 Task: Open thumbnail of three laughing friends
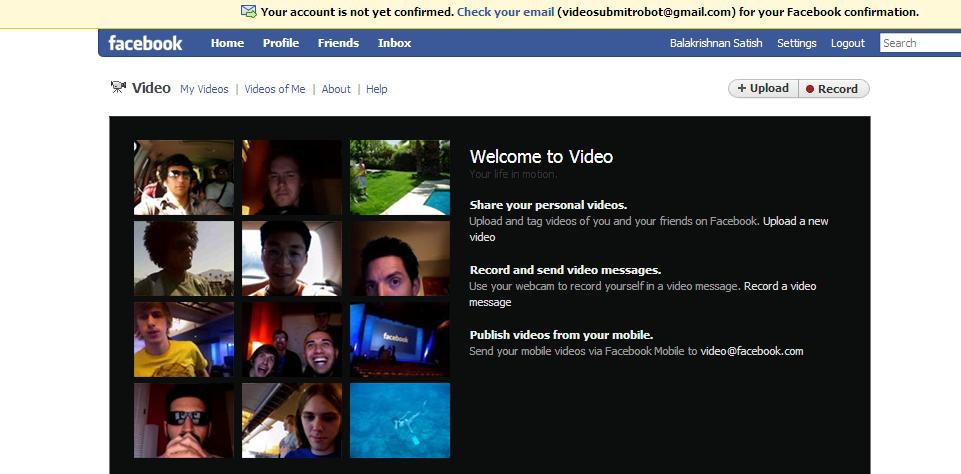pos(292,339)
